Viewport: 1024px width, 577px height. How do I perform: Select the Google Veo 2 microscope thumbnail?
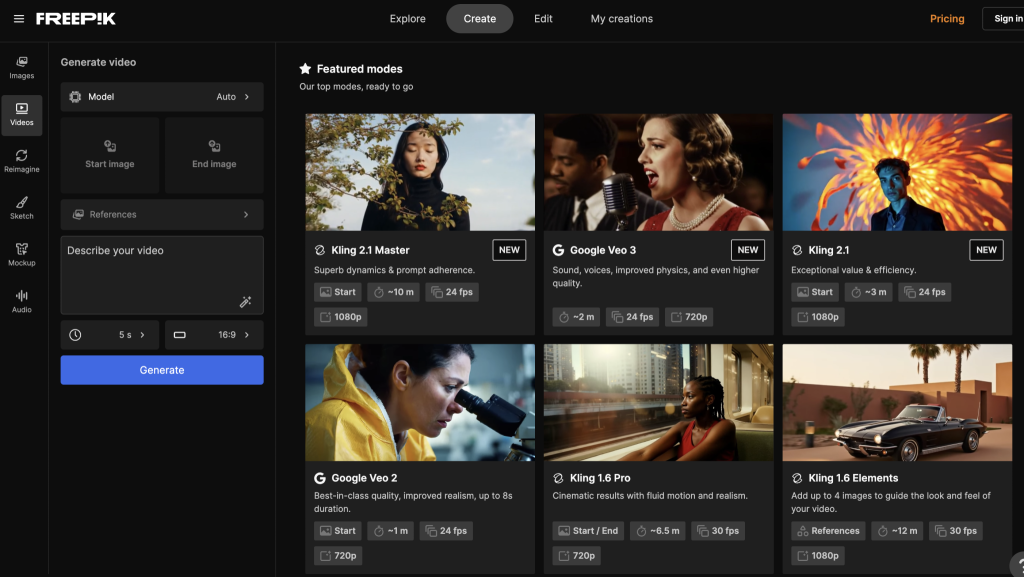(x=420, y=403)
